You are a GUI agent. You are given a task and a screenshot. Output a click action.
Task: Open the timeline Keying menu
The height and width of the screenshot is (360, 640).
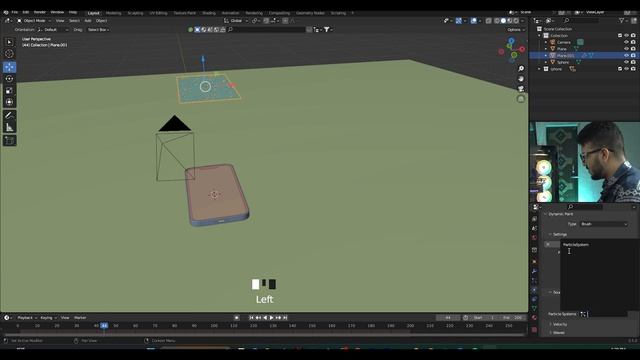(48, 318)
